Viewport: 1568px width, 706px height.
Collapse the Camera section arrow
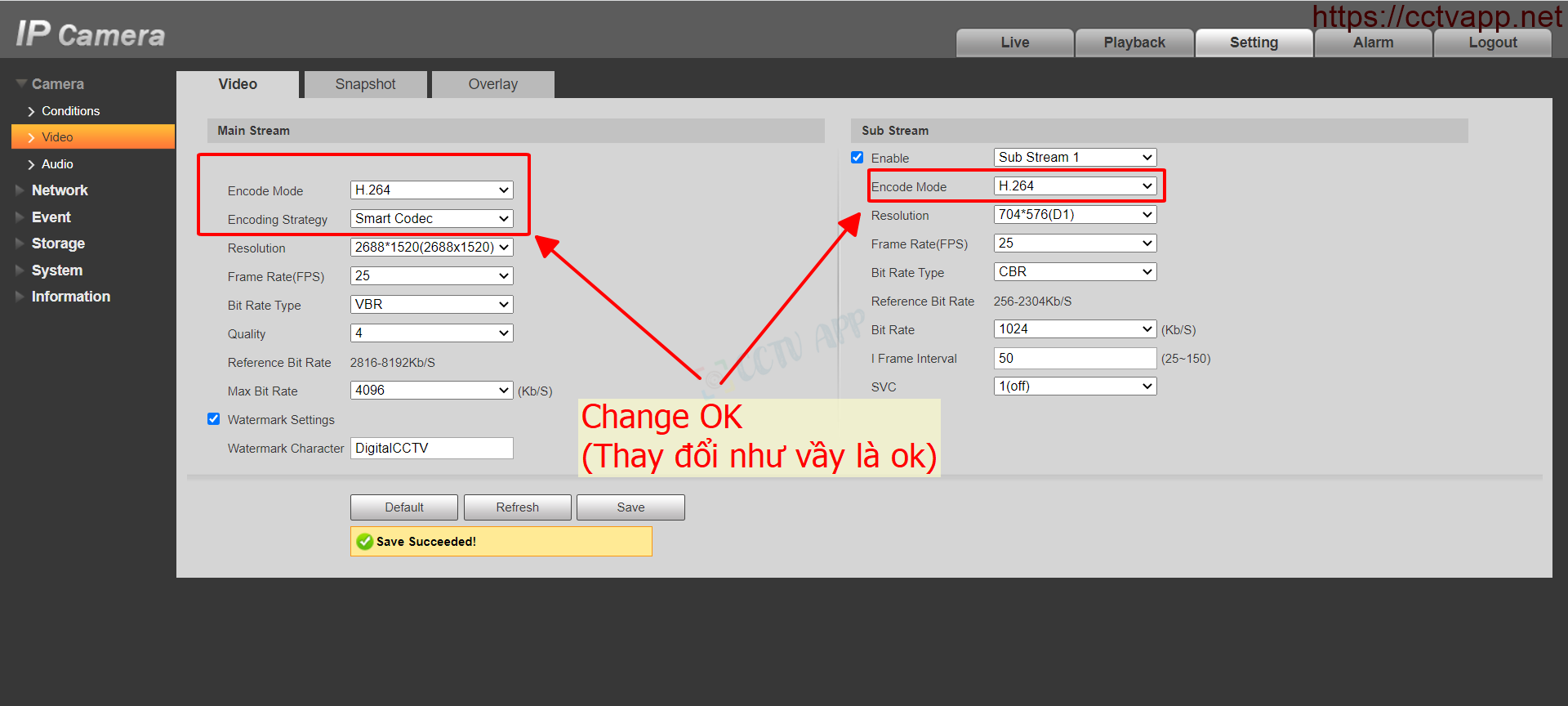pyautogui.click(x=21, y=83)
